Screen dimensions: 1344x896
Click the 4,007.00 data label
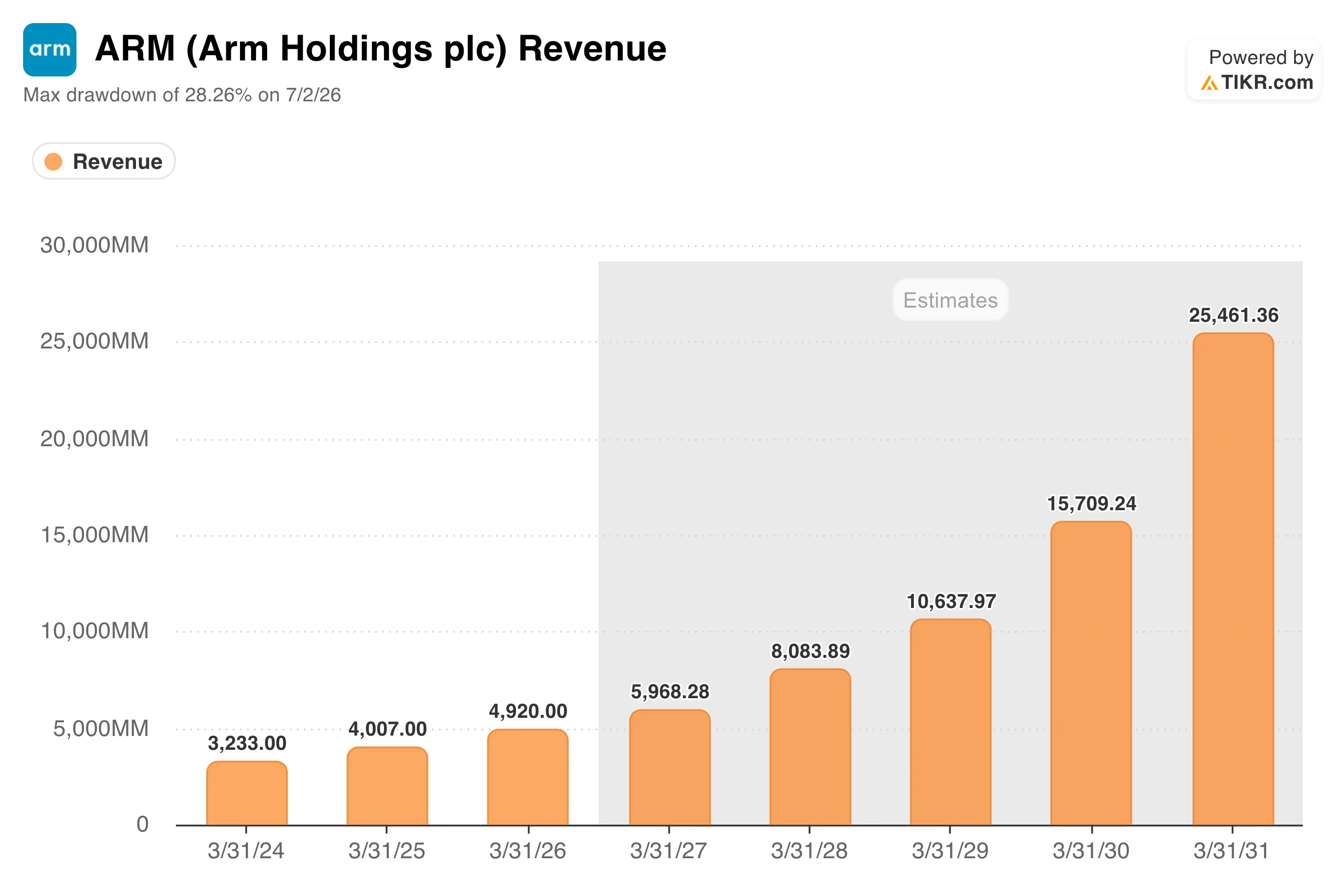(388, 729)
